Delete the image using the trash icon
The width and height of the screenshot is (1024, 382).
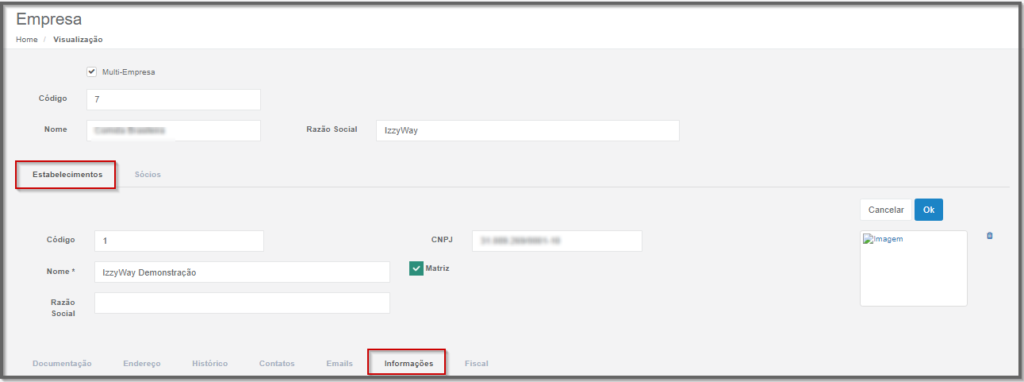coord(989,236)
